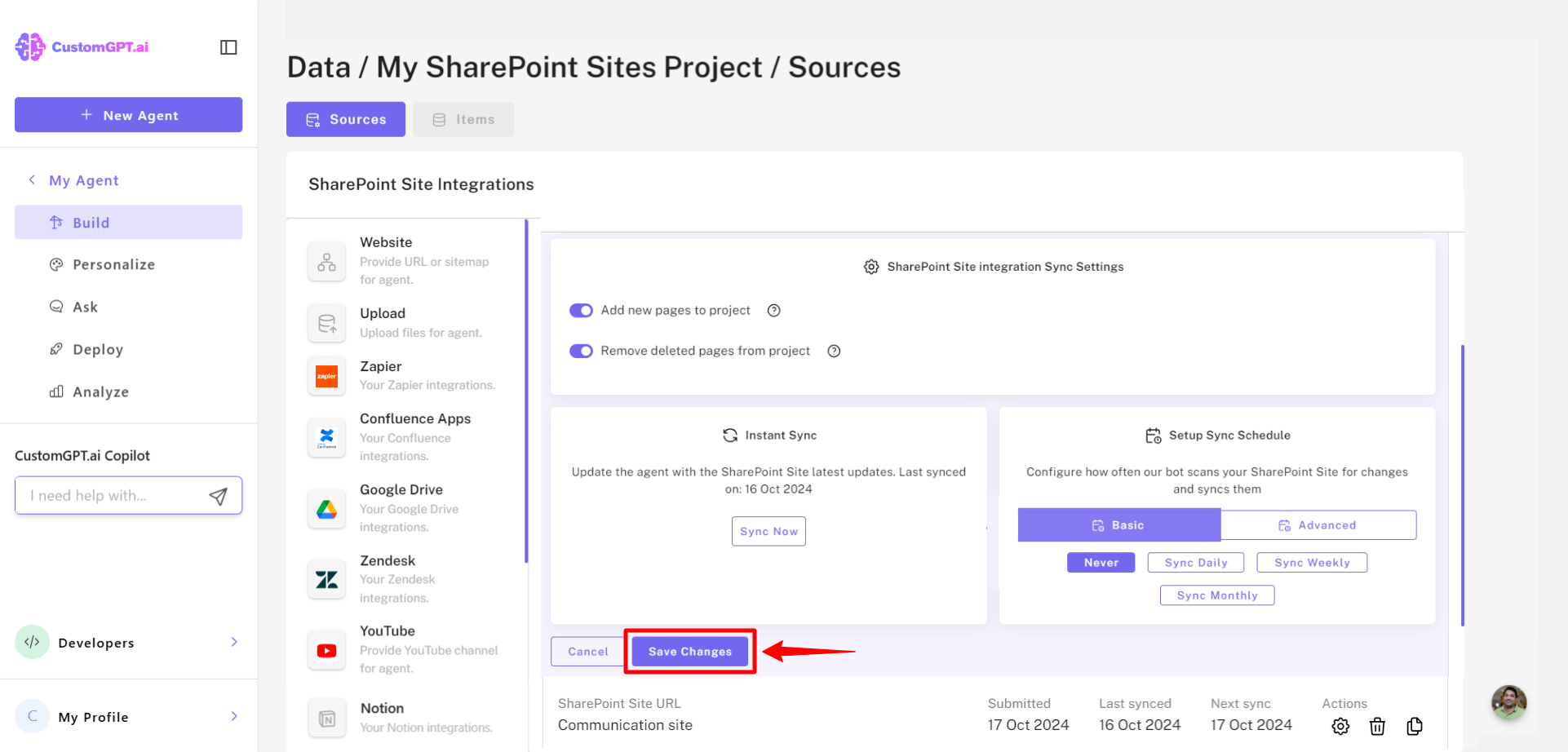1568x752 pixels.
Task: Click the Sync Settings gear heading icon
Action: coord(871,267)
